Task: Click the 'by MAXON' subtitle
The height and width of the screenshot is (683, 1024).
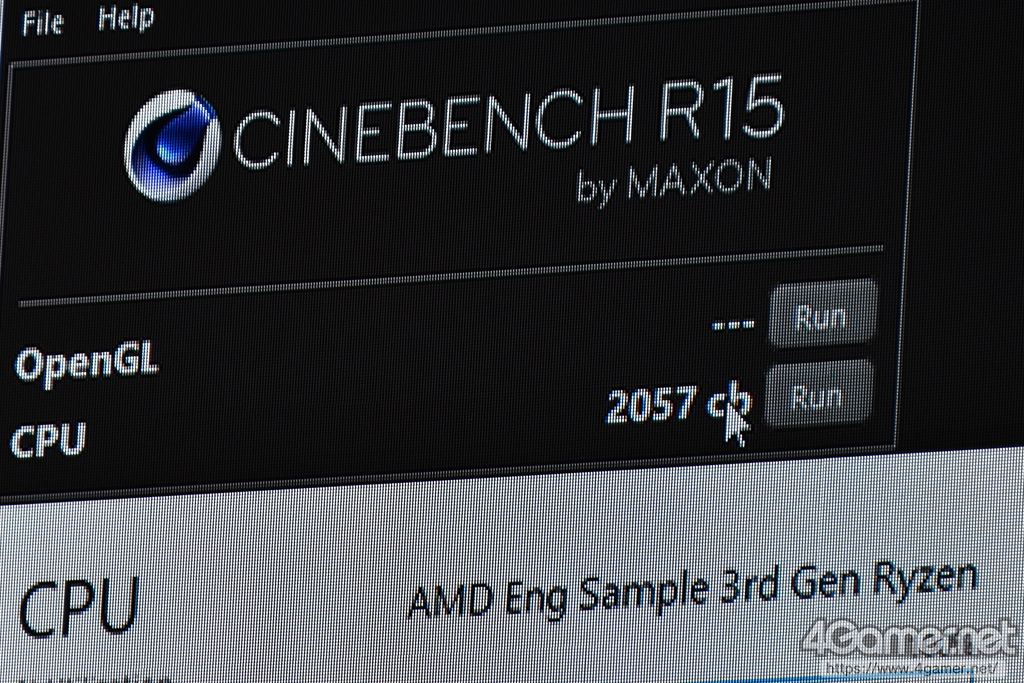Action: 674,180
